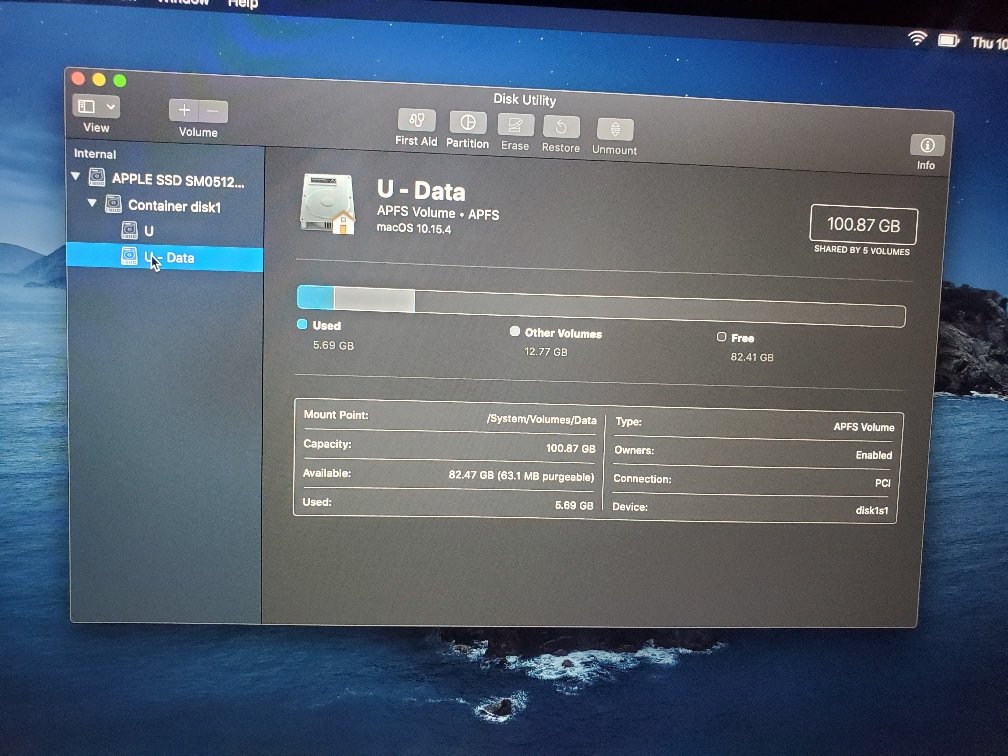1008x756 pixels.
Task: Click the U - Data disk icon in sidebar
Action: coord(129,256)
